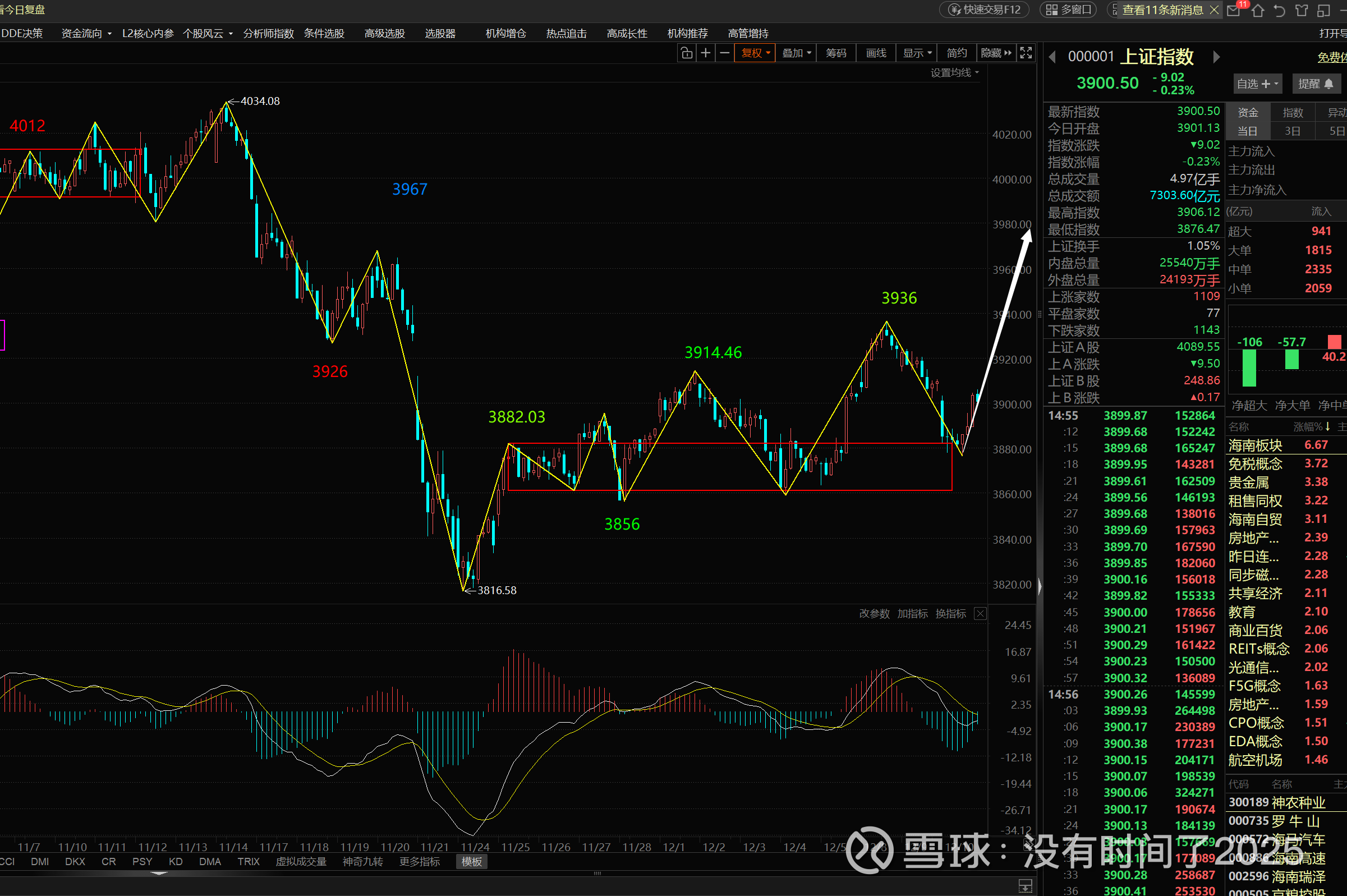The height and width of the screenshot is (896, 1347).
Task: Select the MACD DMI indicator tab
Action: [39, 861]
